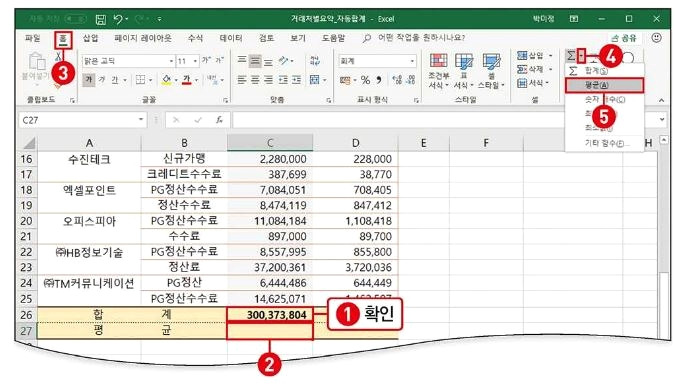
Task: Apply accounting number format icon
Action: [345, 80]
